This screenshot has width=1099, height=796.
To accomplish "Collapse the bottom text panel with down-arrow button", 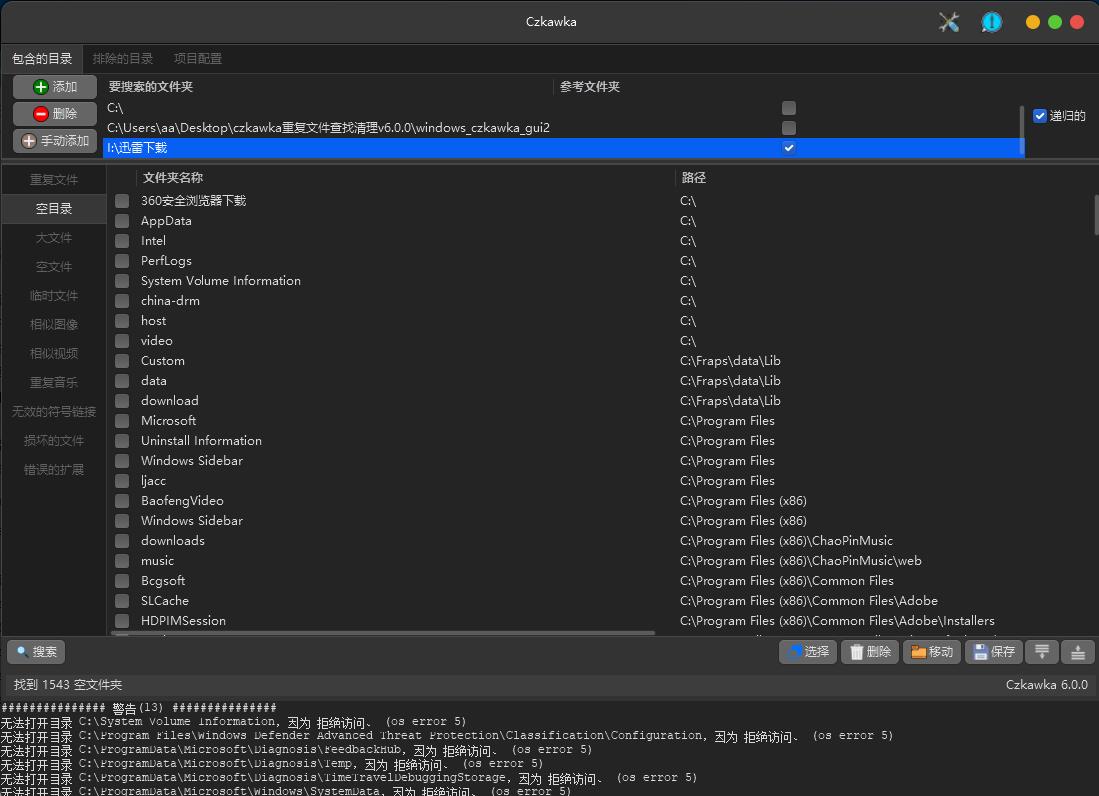I will [1042, 652].
